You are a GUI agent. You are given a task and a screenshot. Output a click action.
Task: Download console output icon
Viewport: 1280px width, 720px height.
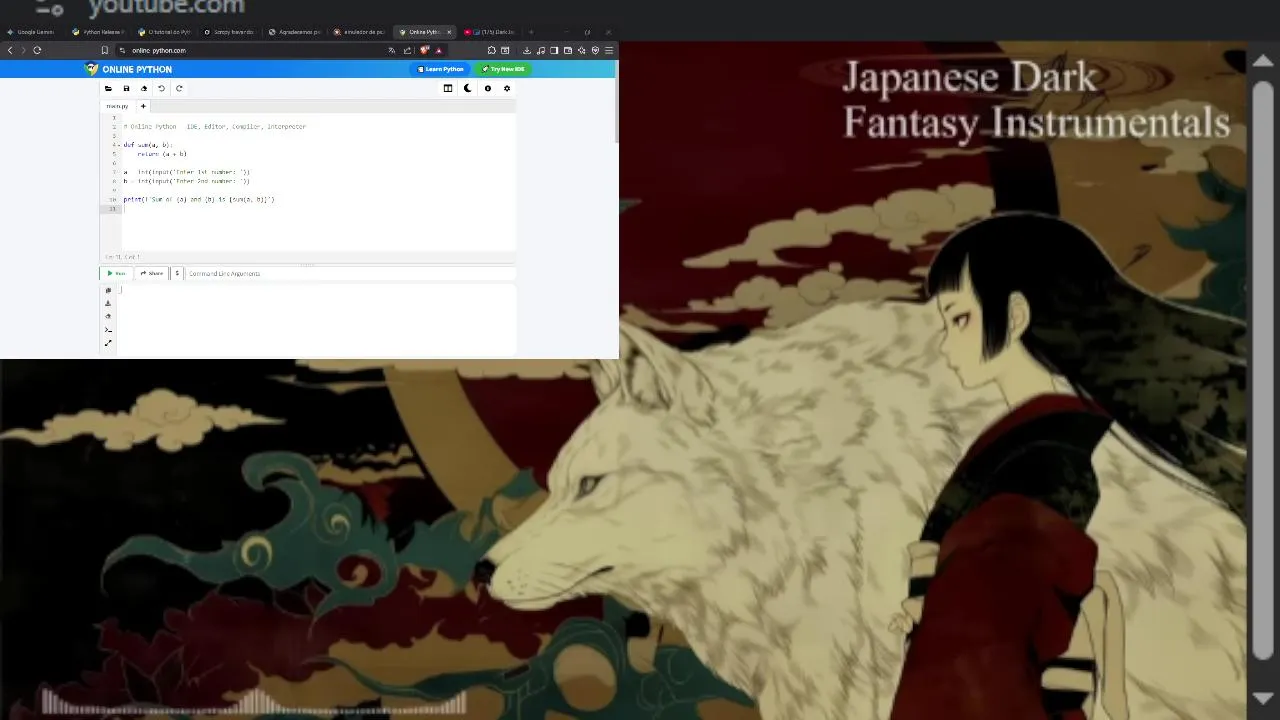tap(108, 303)
